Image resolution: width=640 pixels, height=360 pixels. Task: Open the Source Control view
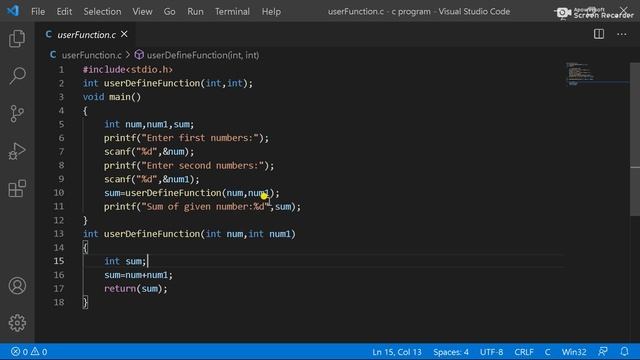coord(17,113)
